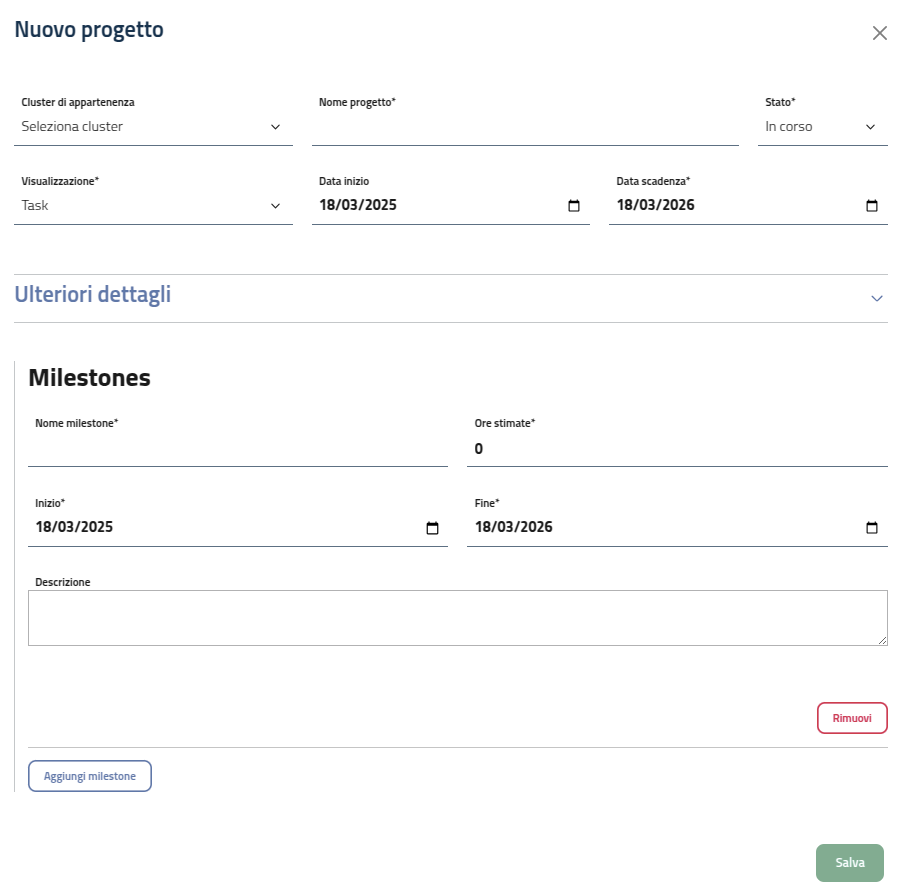Click the Descrizione text area

click(457, 618)
